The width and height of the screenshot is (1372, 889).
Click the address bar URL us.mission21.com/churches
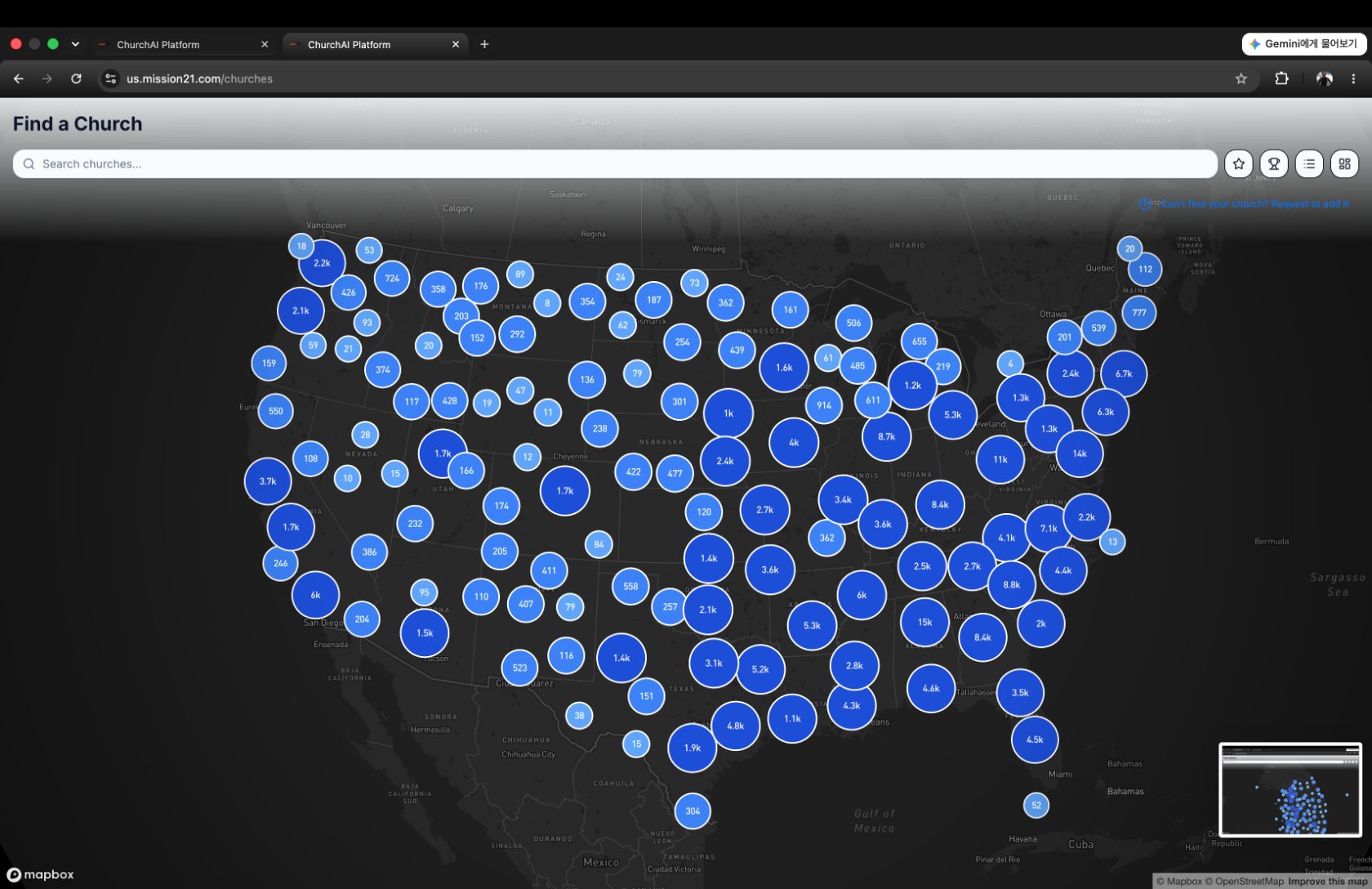click(199, 78)
